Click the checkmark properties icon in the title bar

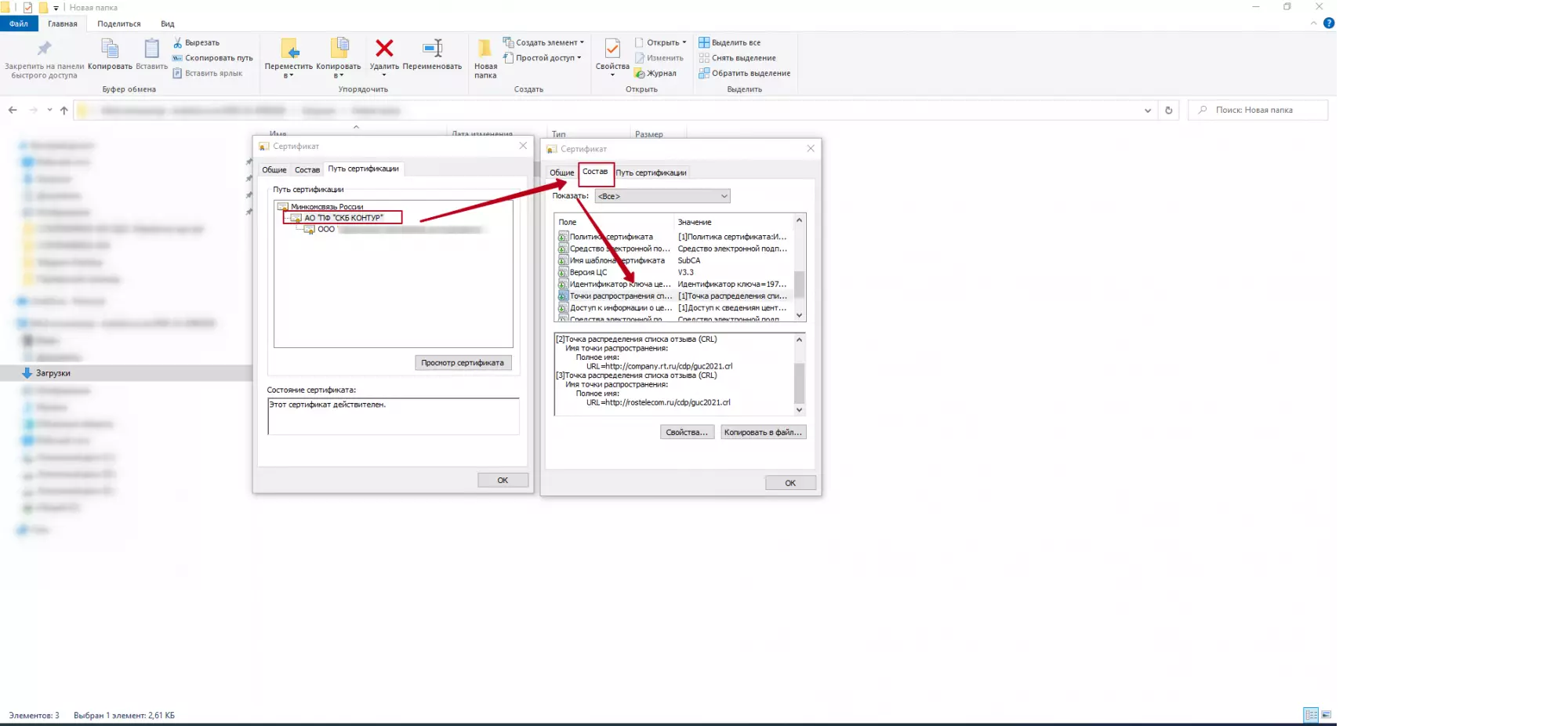pyautogui.click(x=28, y=7)
